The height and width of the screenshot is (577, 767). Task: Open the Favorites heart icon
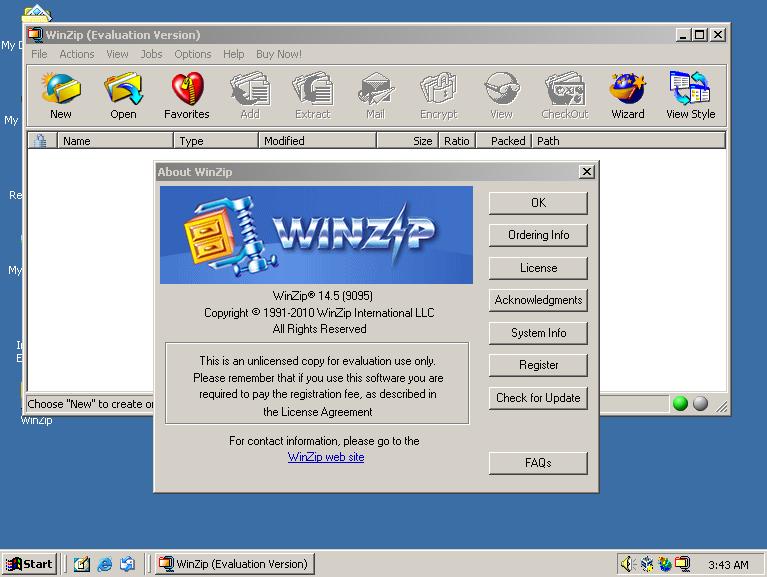coord(187,95)
